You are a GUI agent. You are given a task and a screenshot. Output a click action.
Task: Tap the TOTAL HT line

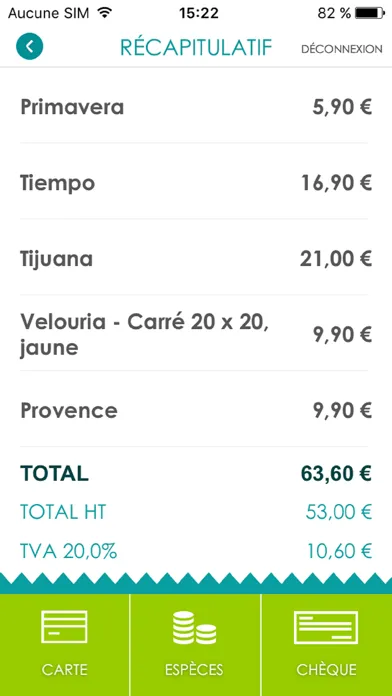coord(196,512)
